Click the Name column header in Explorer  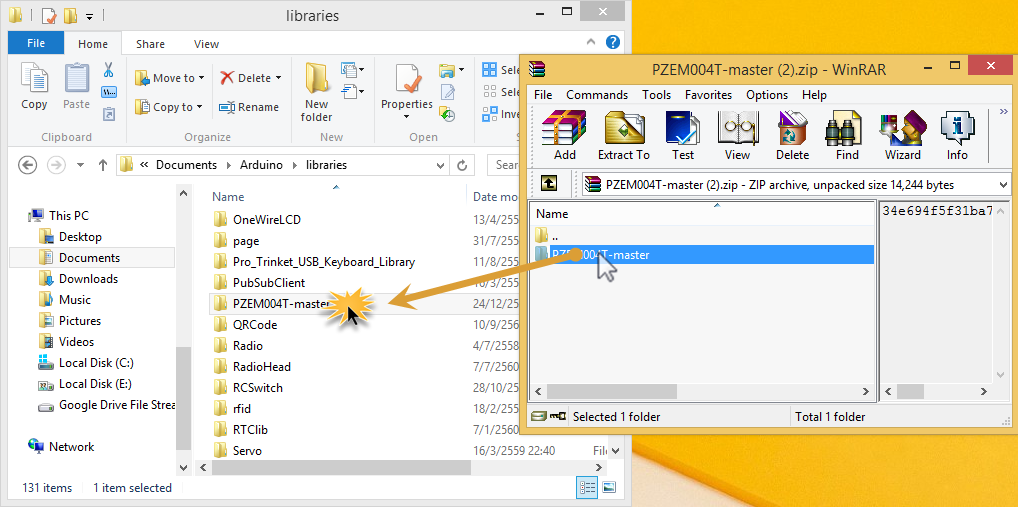[x=228, y=197]
